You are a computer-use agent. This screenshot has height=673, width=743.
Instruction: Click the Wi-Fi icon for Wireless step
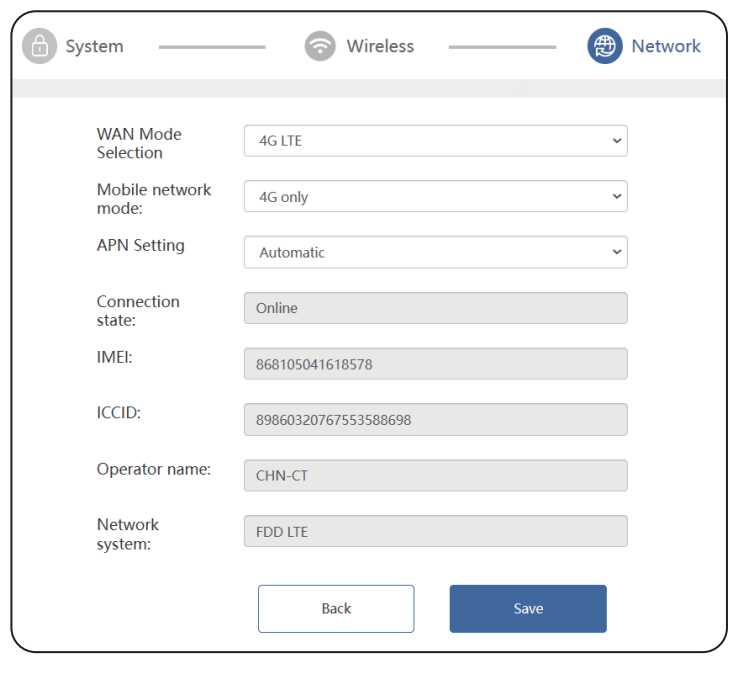pos(320,46)
